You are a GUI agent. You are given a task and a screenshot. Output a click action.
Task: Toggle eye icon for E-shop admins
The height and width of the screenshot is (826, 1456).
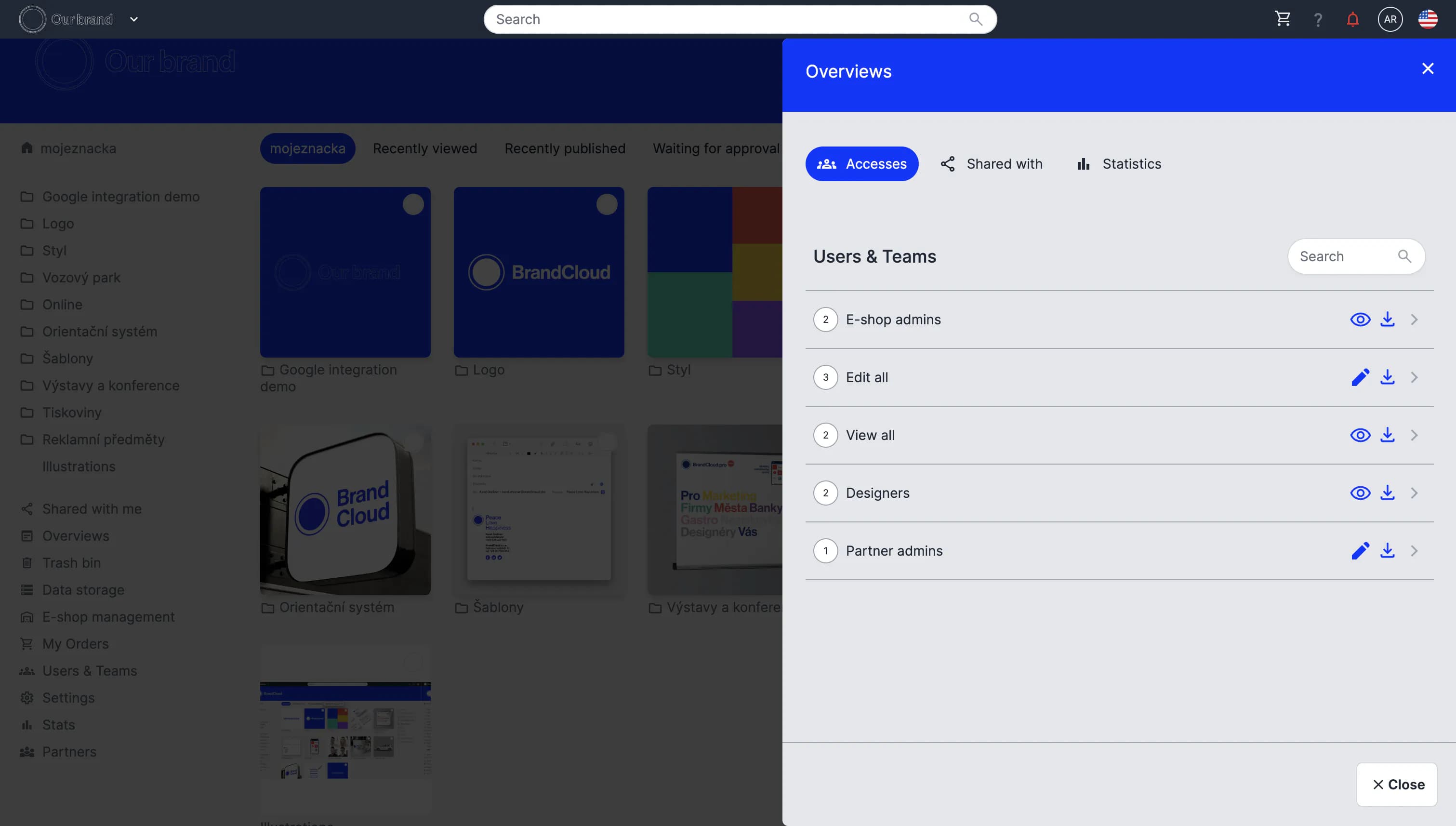pyautogui.click(x=1360, y=320)
